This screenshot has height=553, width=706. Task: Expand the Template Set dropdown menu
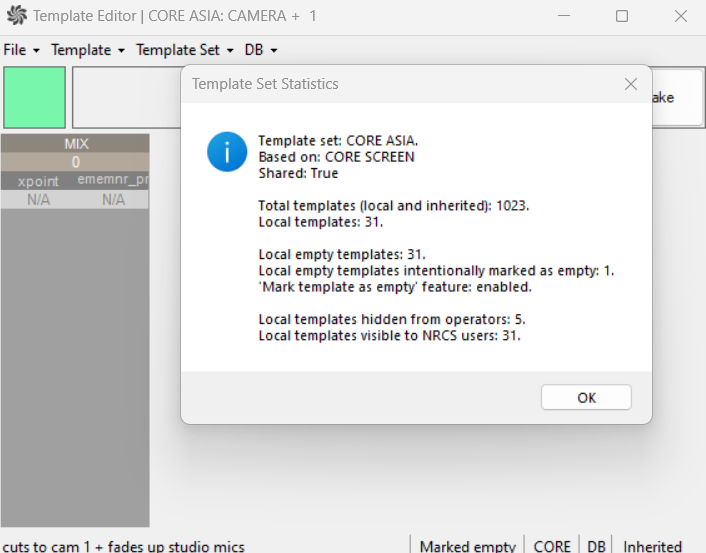184,49
